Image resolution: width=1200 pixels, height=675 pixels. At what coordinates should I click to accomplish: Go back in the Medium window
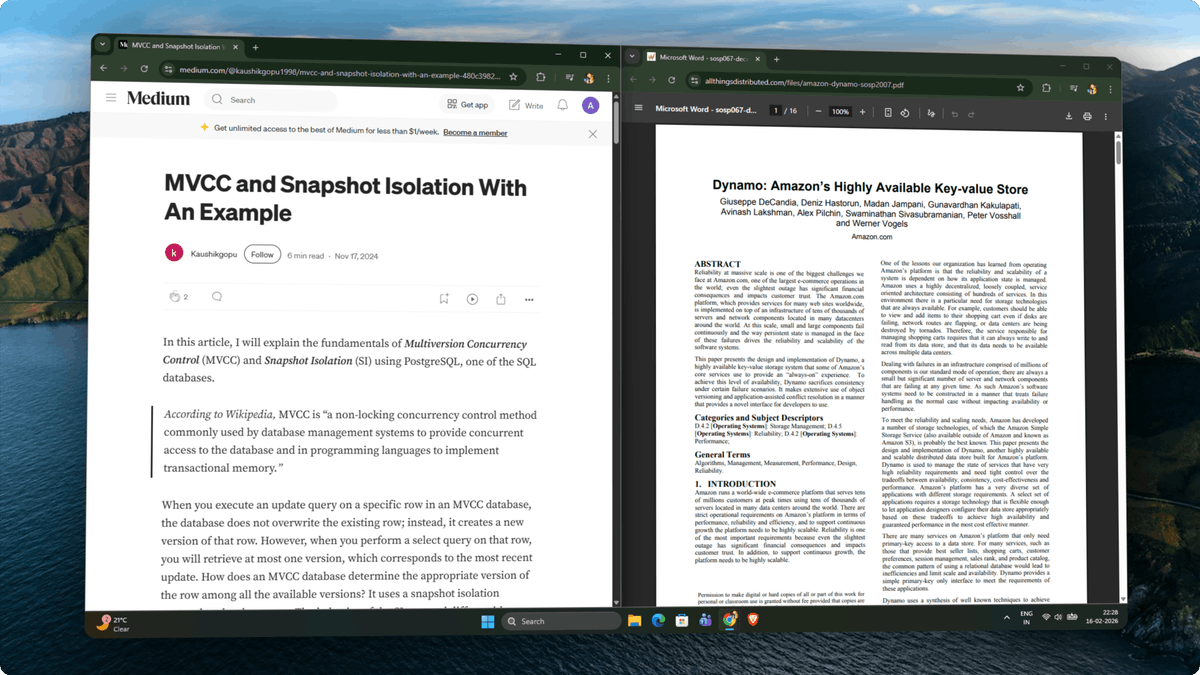click(x=103, y=70)
